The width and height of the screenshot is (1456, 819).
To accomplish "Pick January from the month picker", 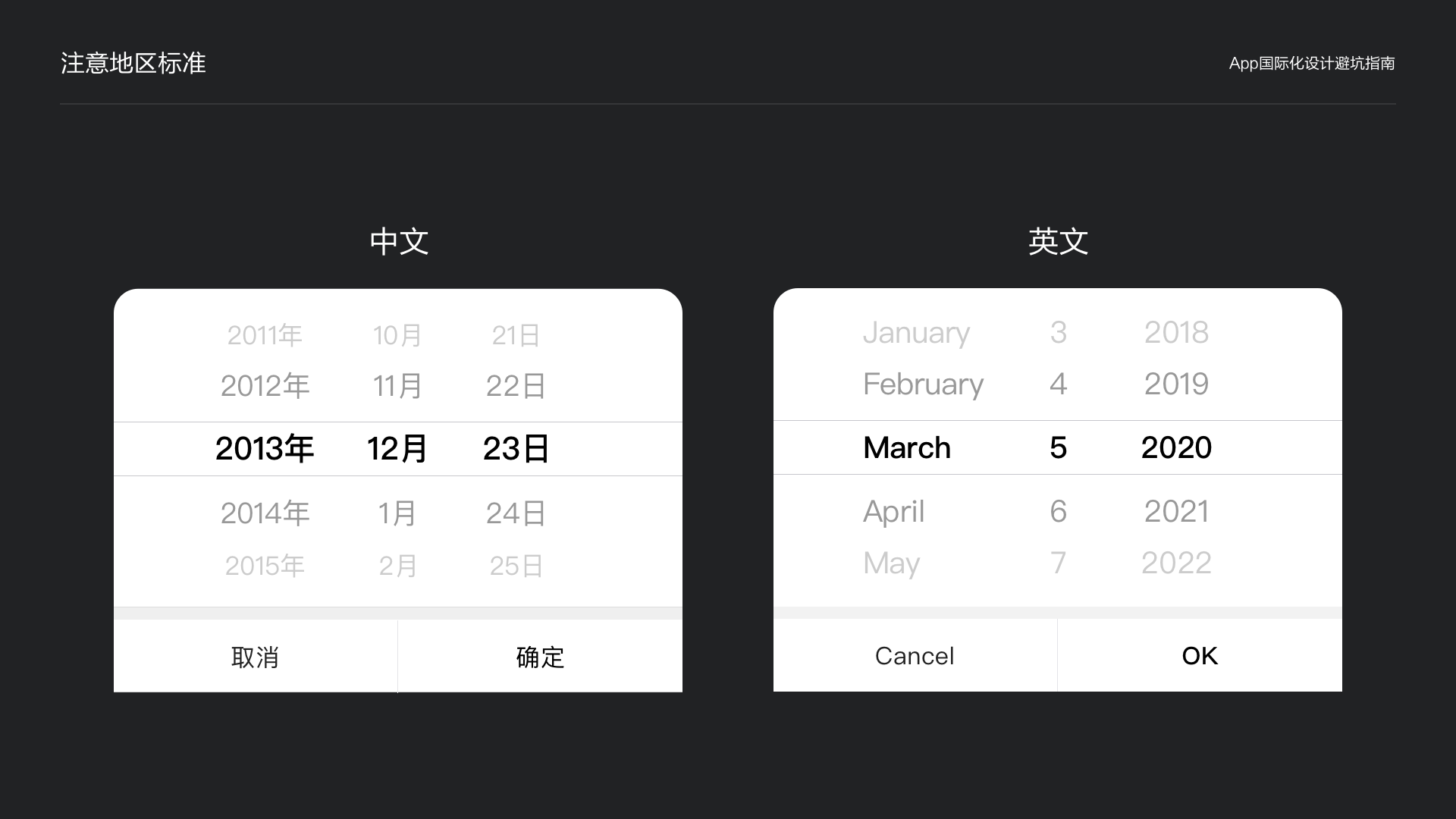I will click(x=916, y=332).
